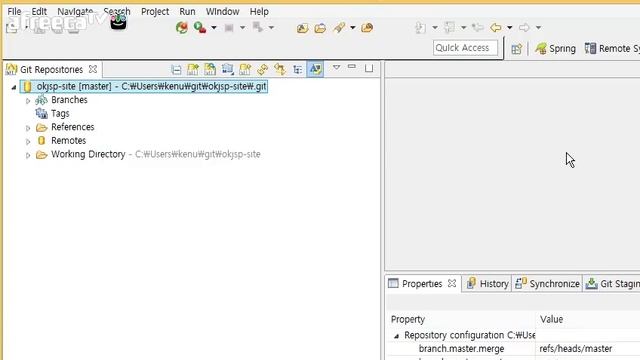
Task: Toggle link with editor and selection
Action: tap(280, 69)
